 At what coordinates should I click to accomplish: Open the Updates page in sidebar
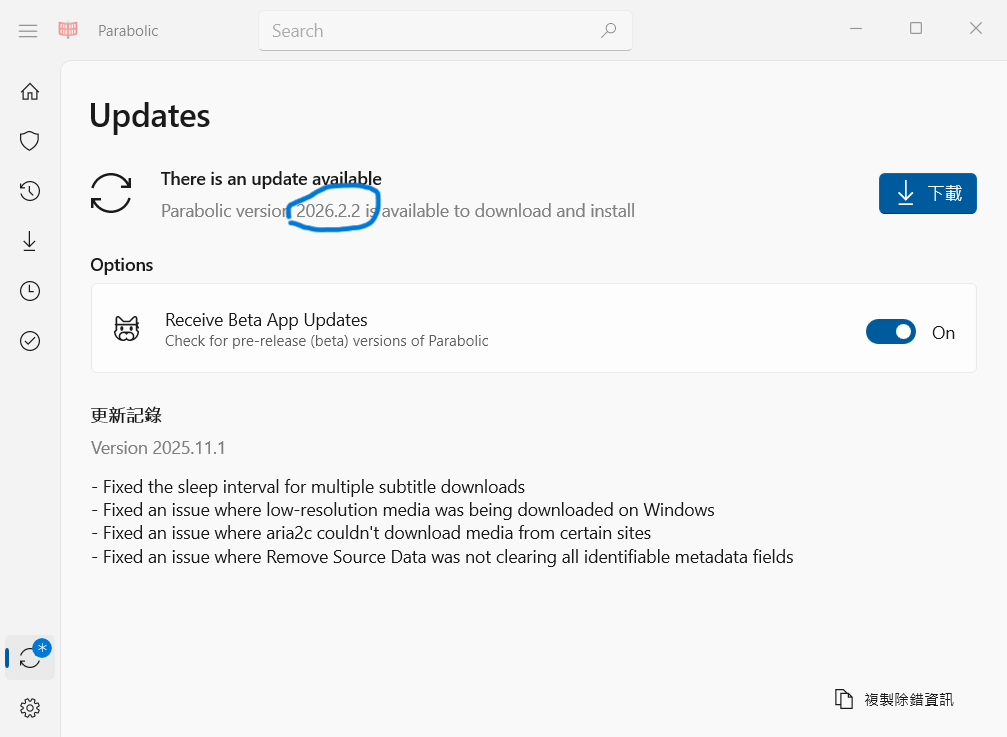coord(30,658)
